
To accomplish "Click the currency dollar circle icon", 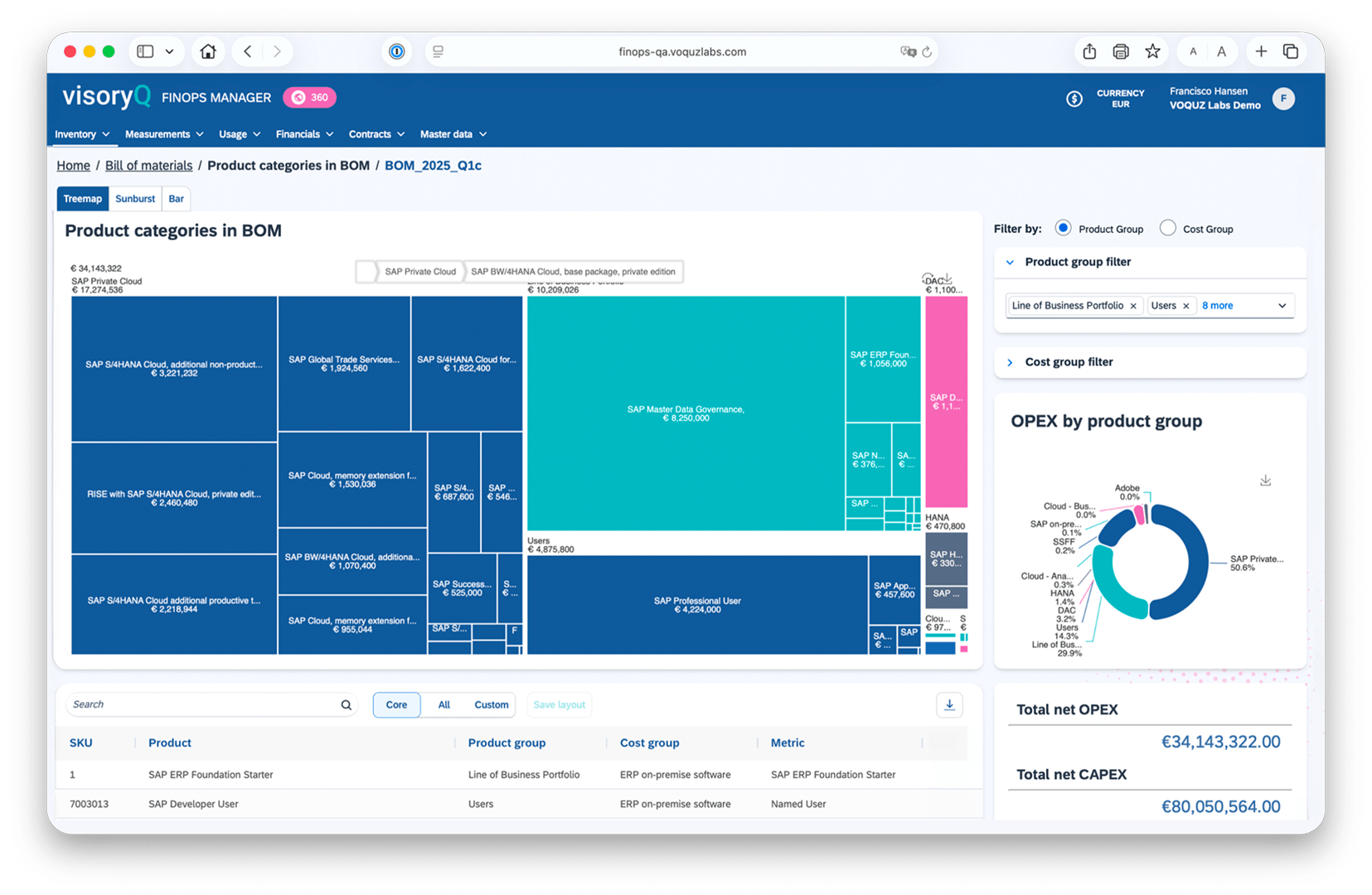I will pyautogui.click(x=1074, y=99).
